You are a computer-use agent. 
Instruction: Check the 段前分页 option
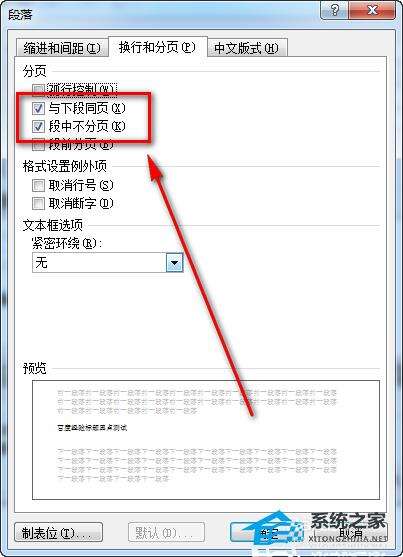click(38, 145)
